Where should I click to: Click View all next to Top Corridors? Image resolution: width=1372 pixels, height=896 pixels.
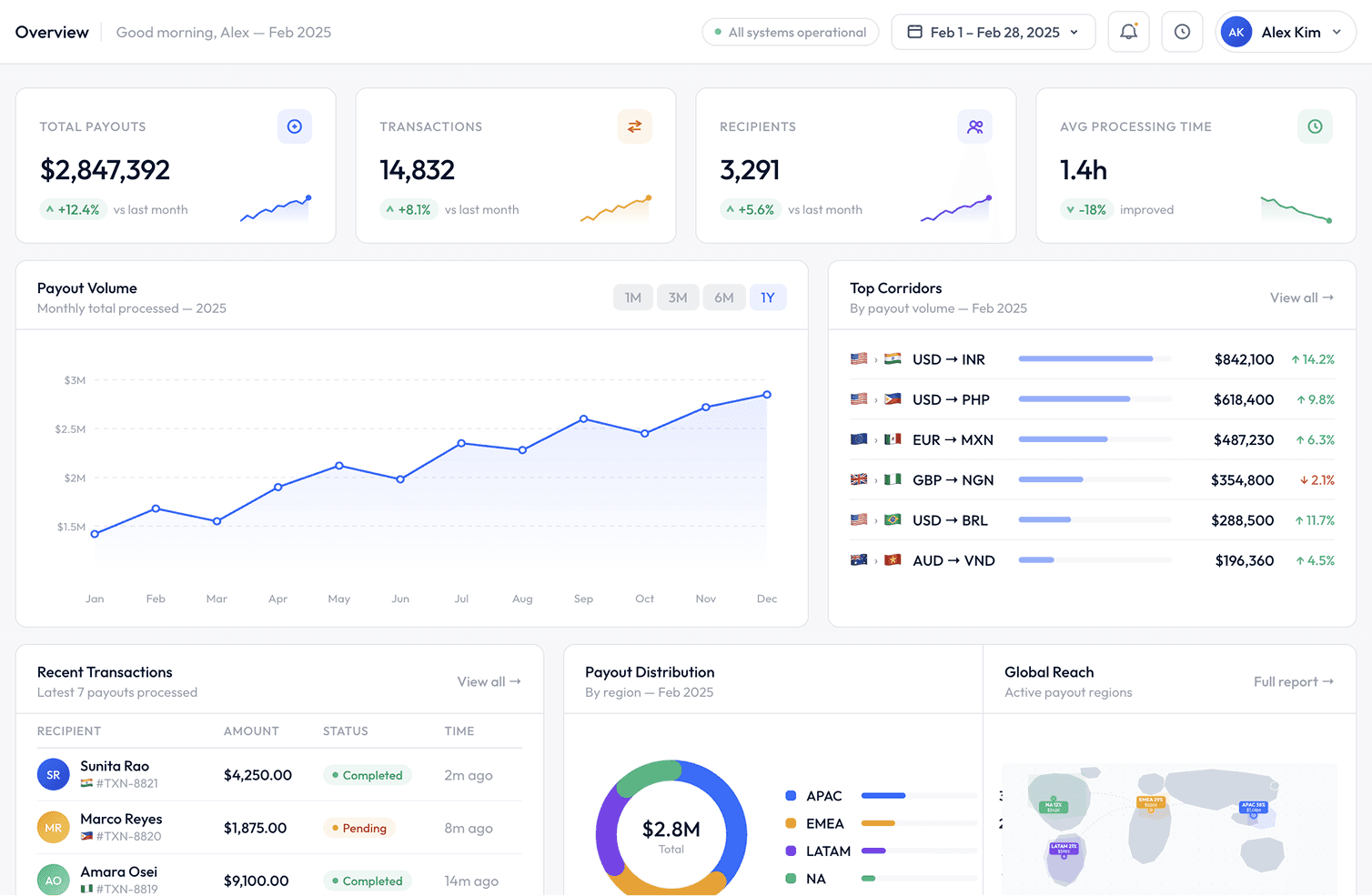click(x=1301, y=297)
